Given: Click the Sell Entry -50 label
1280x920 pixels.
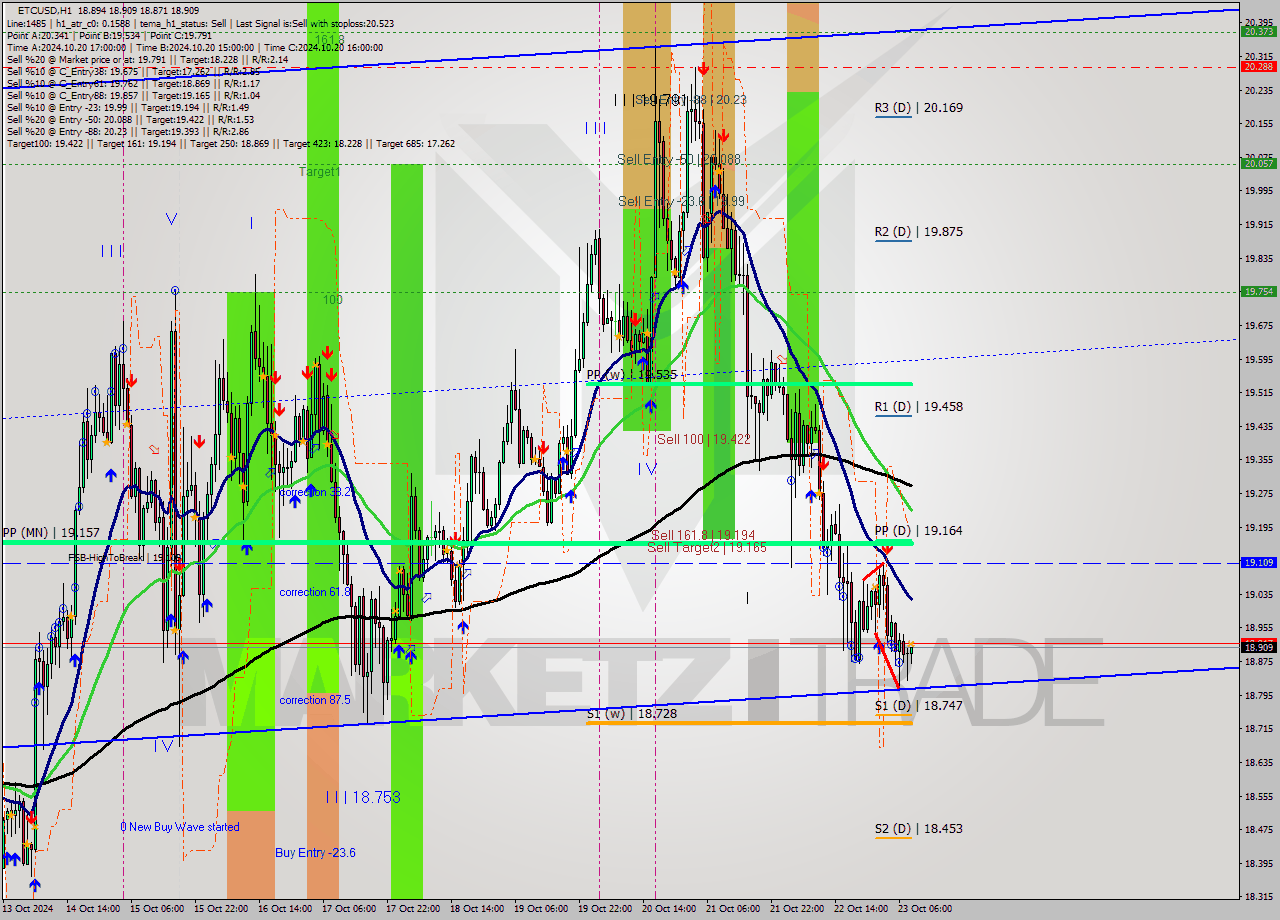Looking at the screenshot, I should (679, 160).
